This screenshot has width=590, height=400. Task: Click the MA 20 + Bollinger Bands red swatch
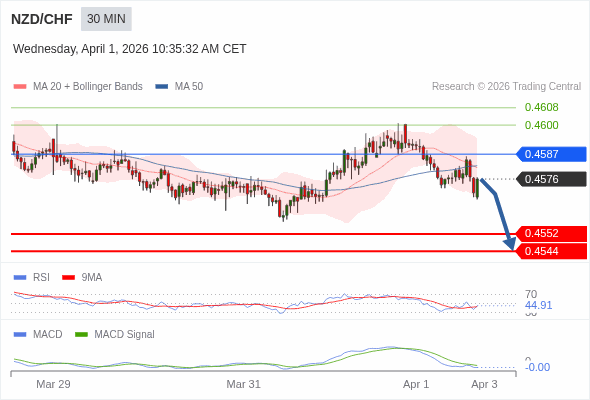click(20, 87)
